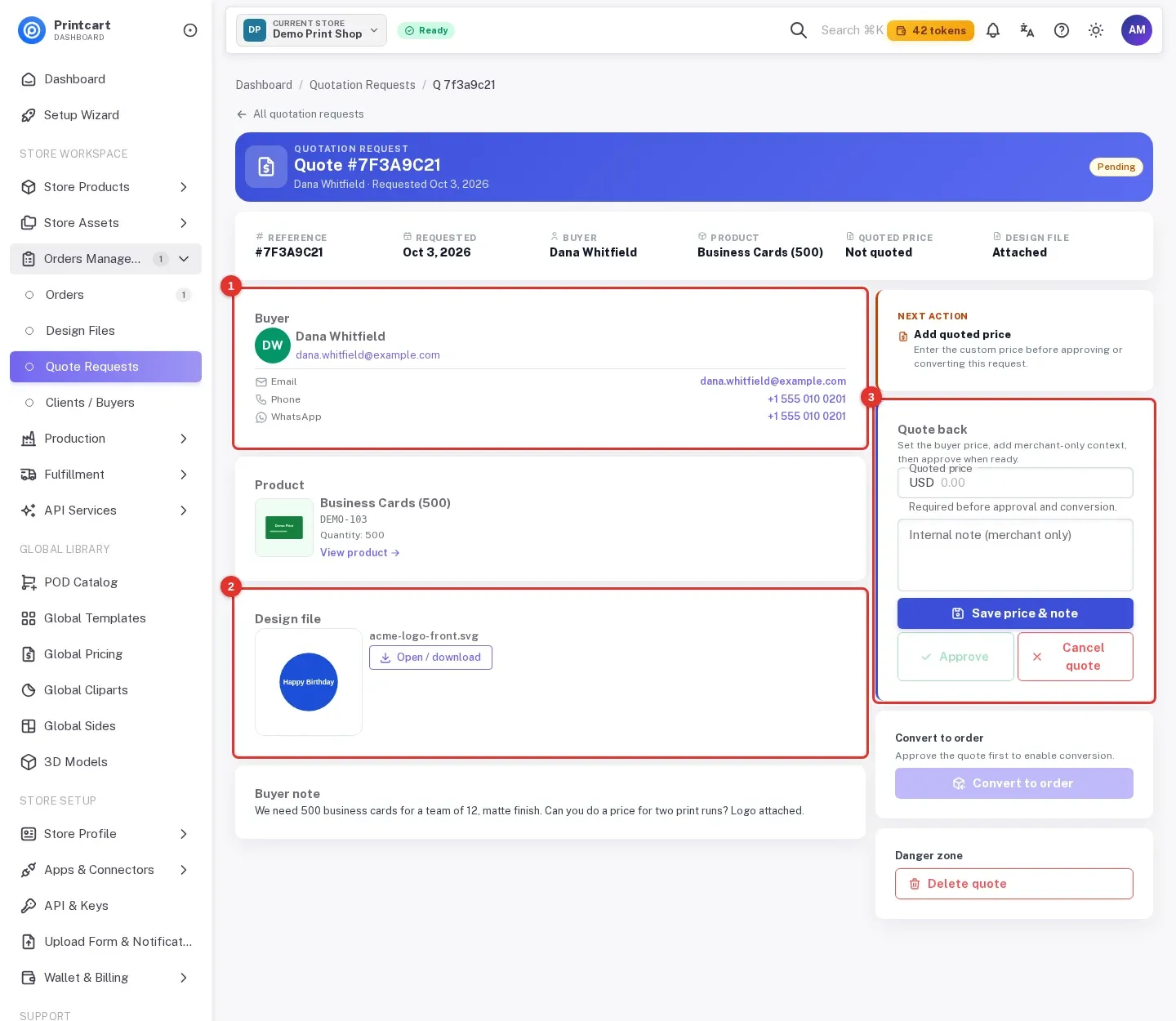Open the help question mark icon
Image resolution: width=1176 pixels, height=1021 pixels.
[1062, 30]
